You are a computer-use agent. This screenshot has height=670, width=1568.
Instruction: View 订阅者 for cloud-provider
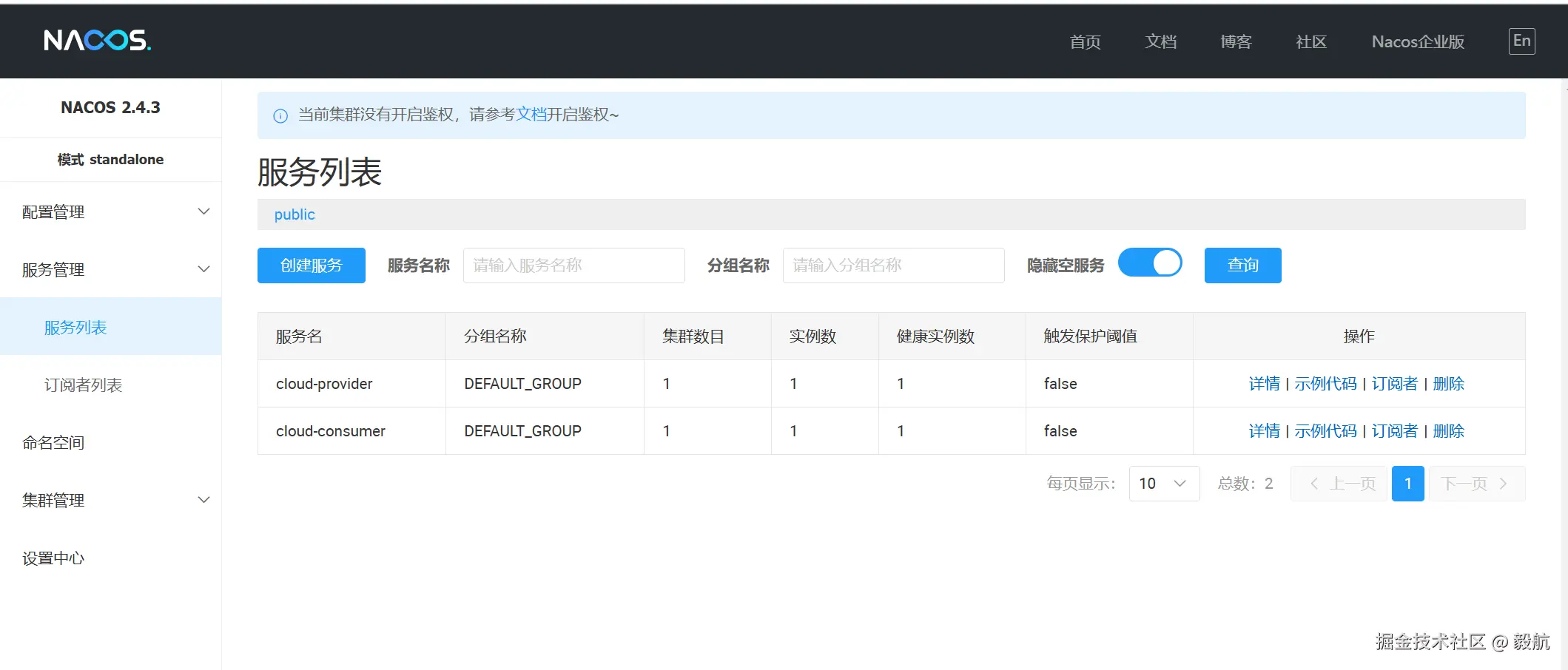(x=1394, y=384)
